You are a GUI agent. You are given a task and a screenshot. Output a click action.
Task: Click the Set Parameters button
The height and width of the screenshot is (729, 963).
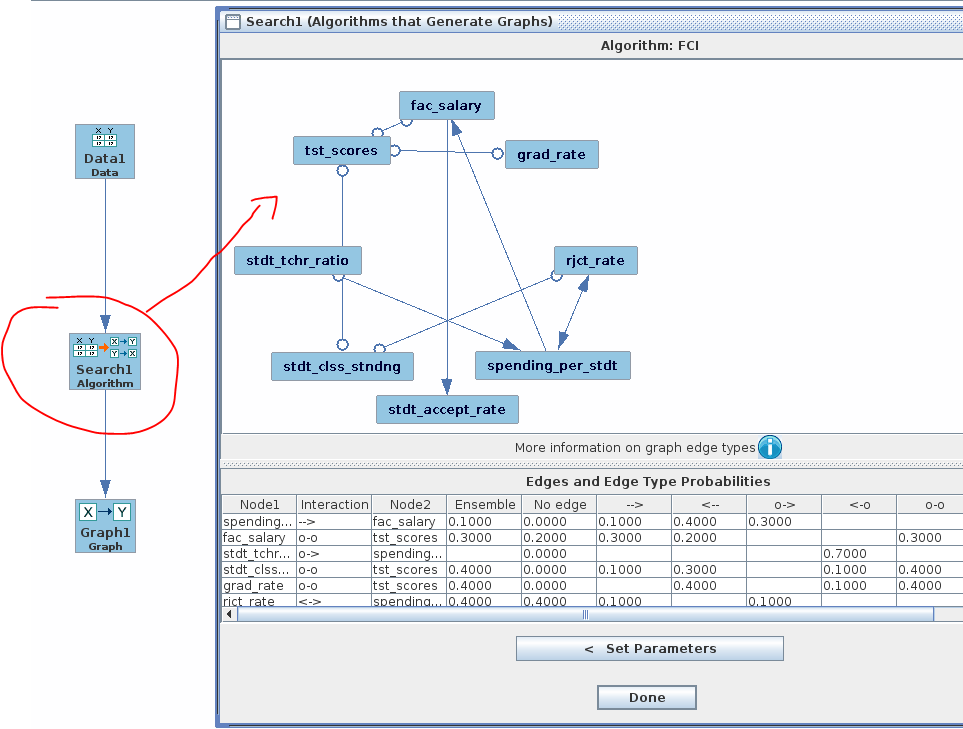[x=649, y=648]
